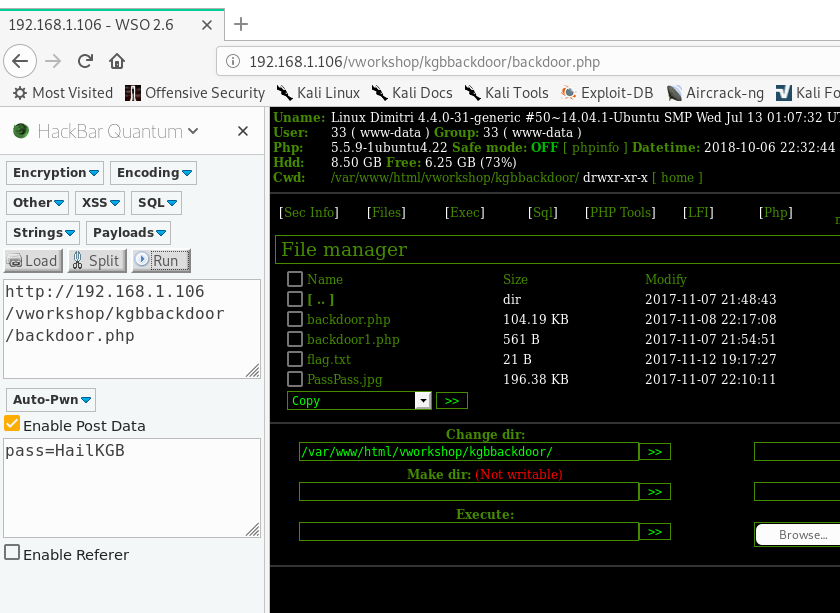This screenshot has height=613, width=840.
Task: Switch to the Sec Info tab
Action: click(x=309, y=212)
